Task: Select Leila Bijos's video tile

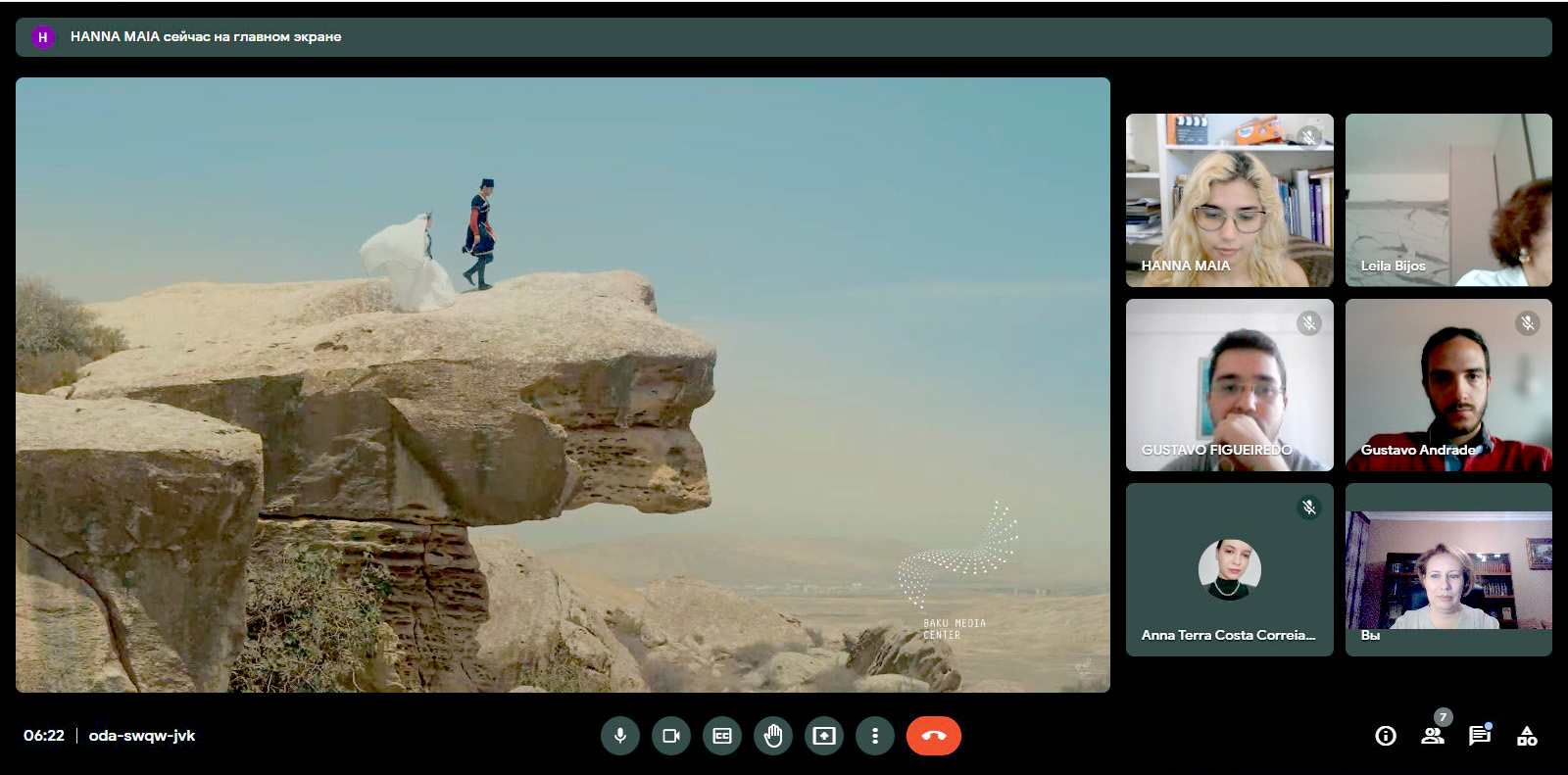Action: point(1448,200)
